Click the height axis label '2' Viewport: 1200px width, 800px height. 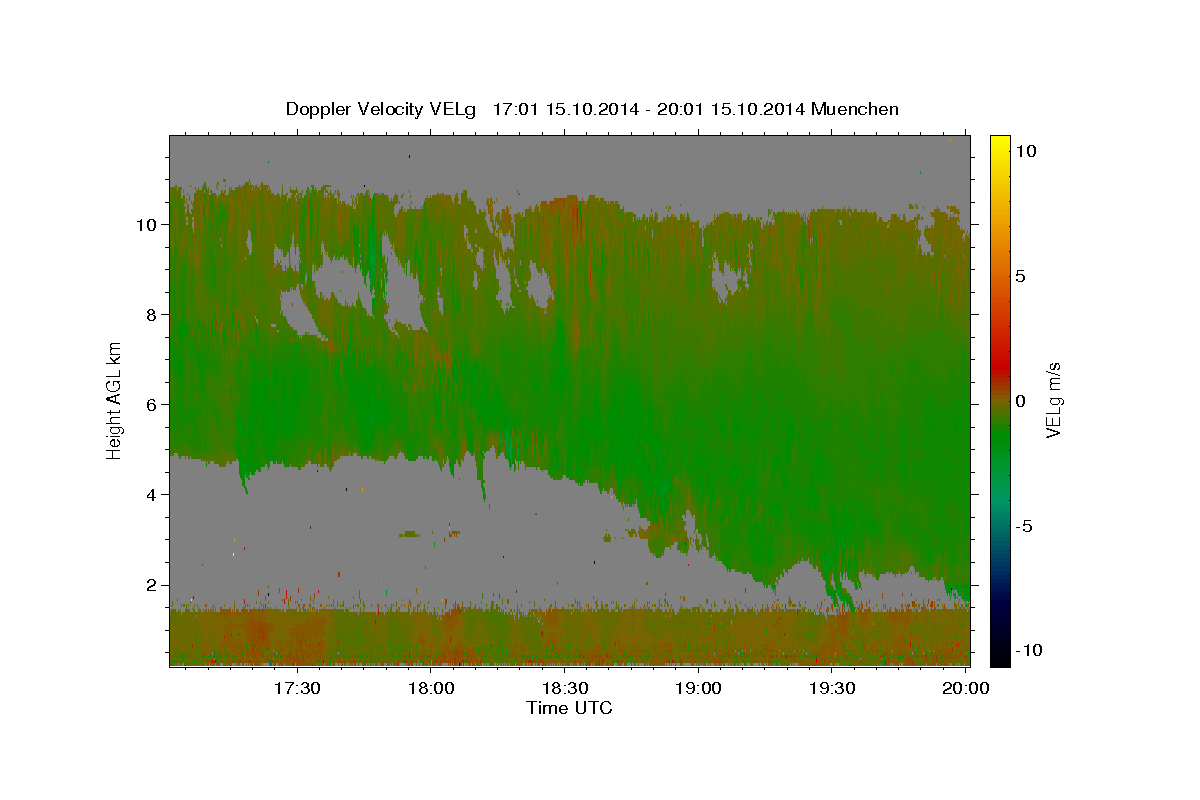(151, 585)
